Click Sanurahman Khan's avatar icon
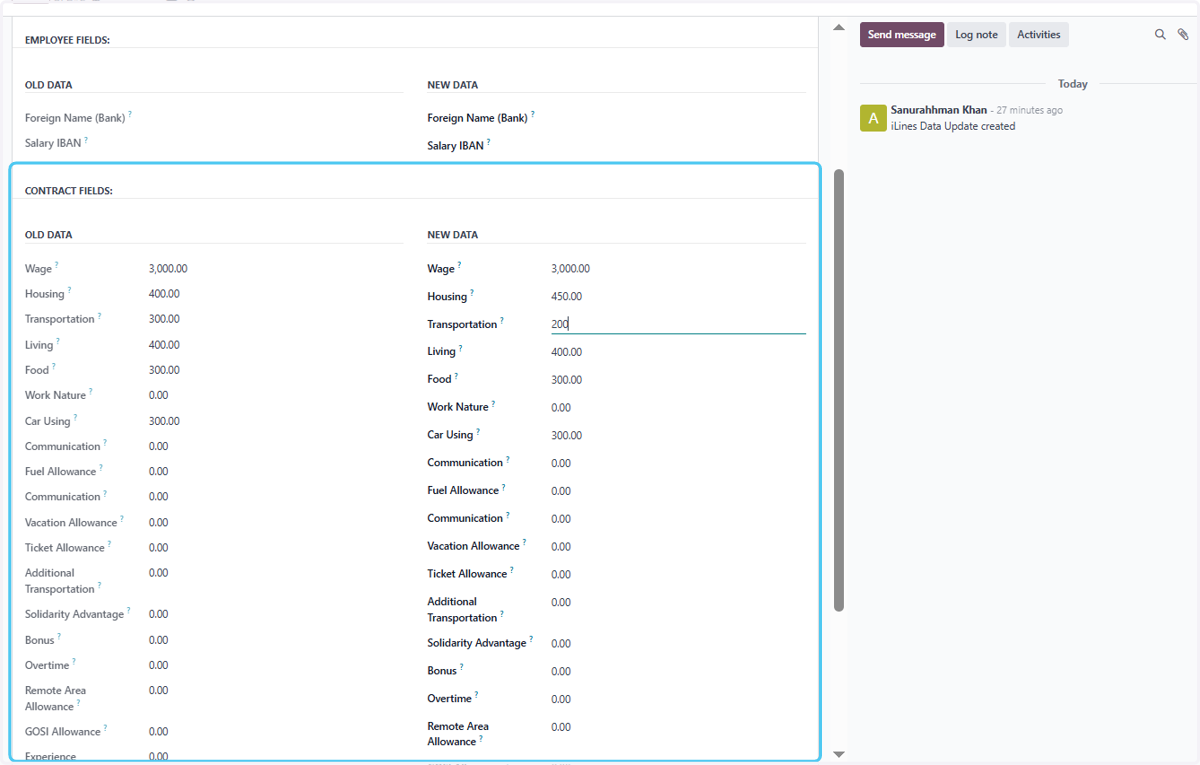 [x=873, y=118]
